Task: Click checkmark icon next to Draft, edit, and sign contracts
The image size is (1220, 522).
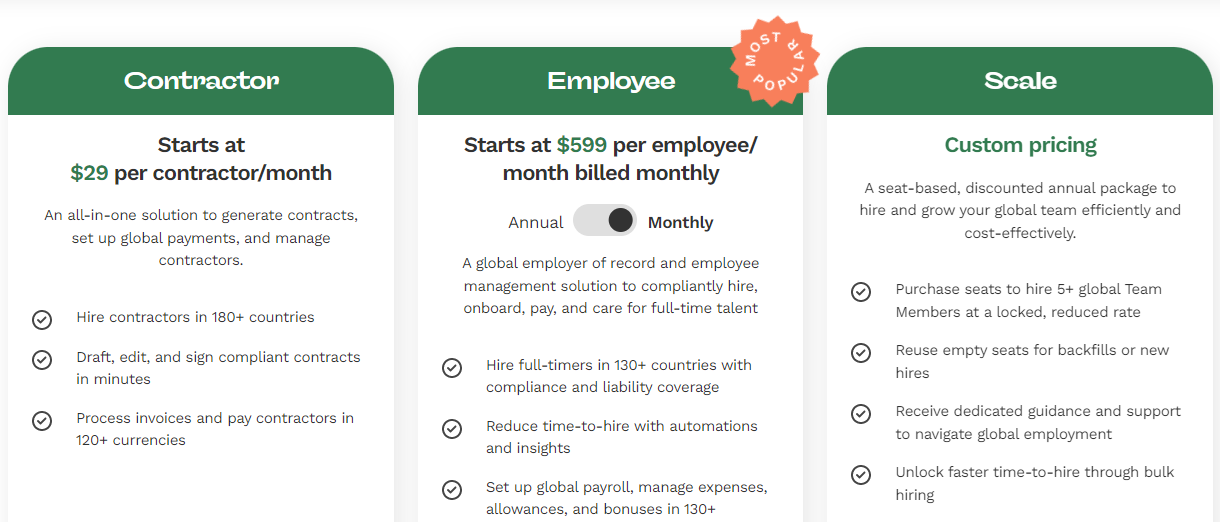Action: (42, 360)
